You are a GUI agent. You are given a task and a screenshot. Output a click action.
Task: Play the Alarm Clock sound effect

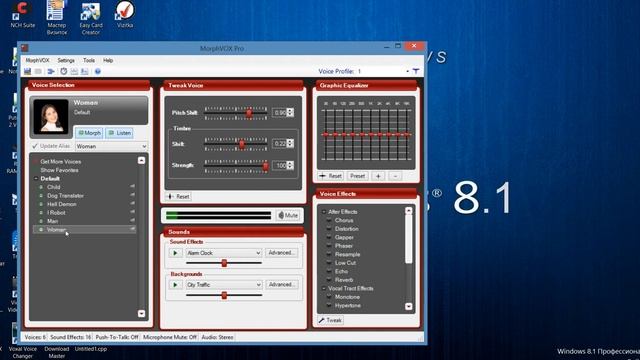pos(176,253)
